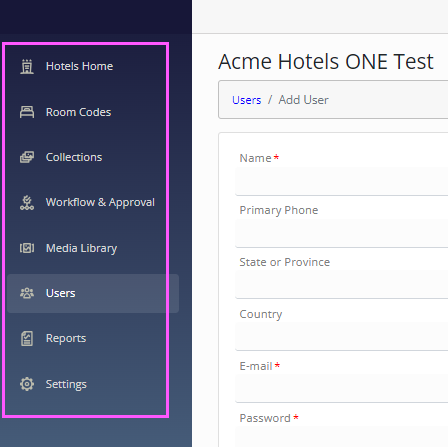
Task: Click the E-mail input field
Action: tap(342, 389)
